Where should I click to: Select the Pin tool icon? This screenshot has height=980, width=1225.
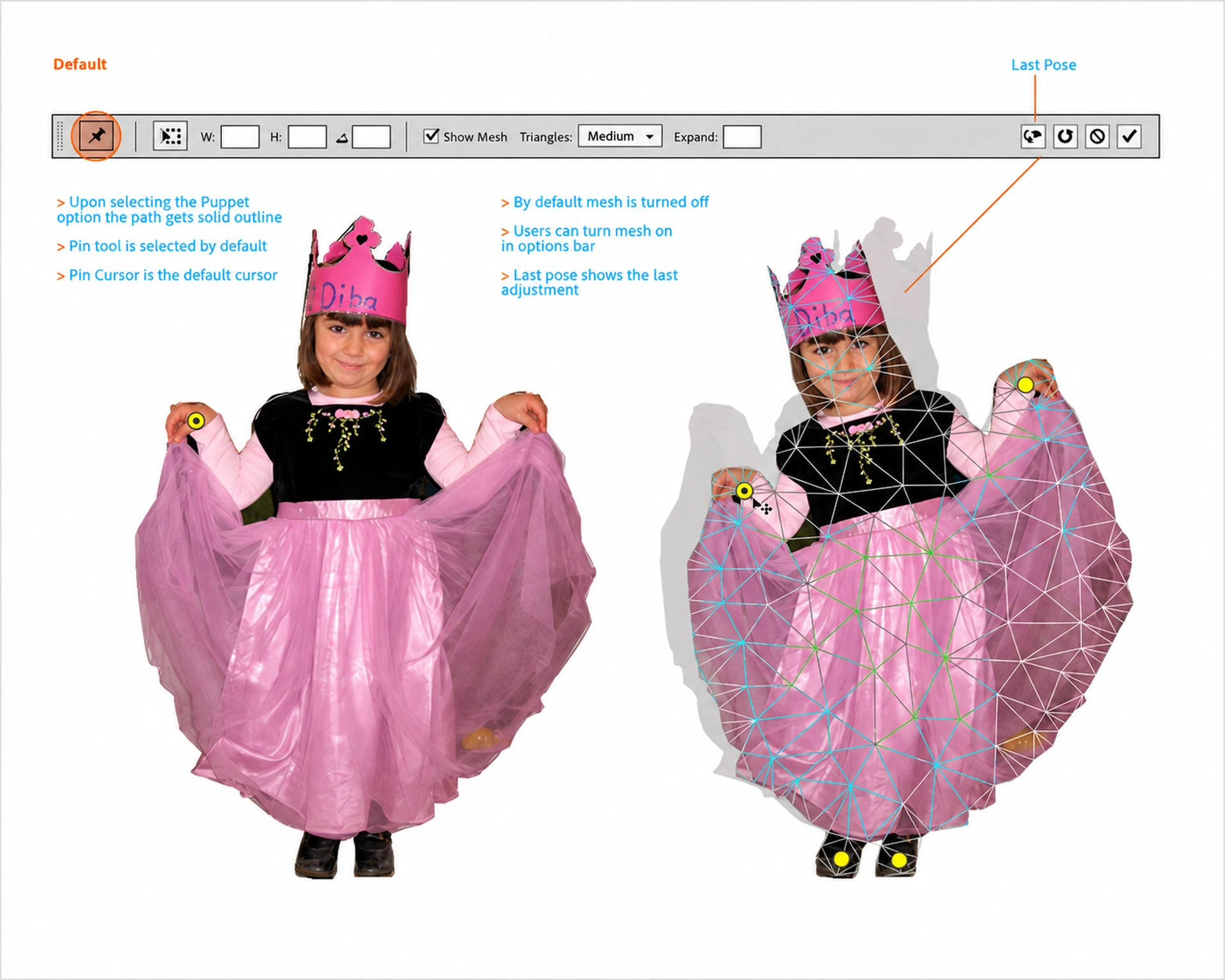tap(96, 136)
